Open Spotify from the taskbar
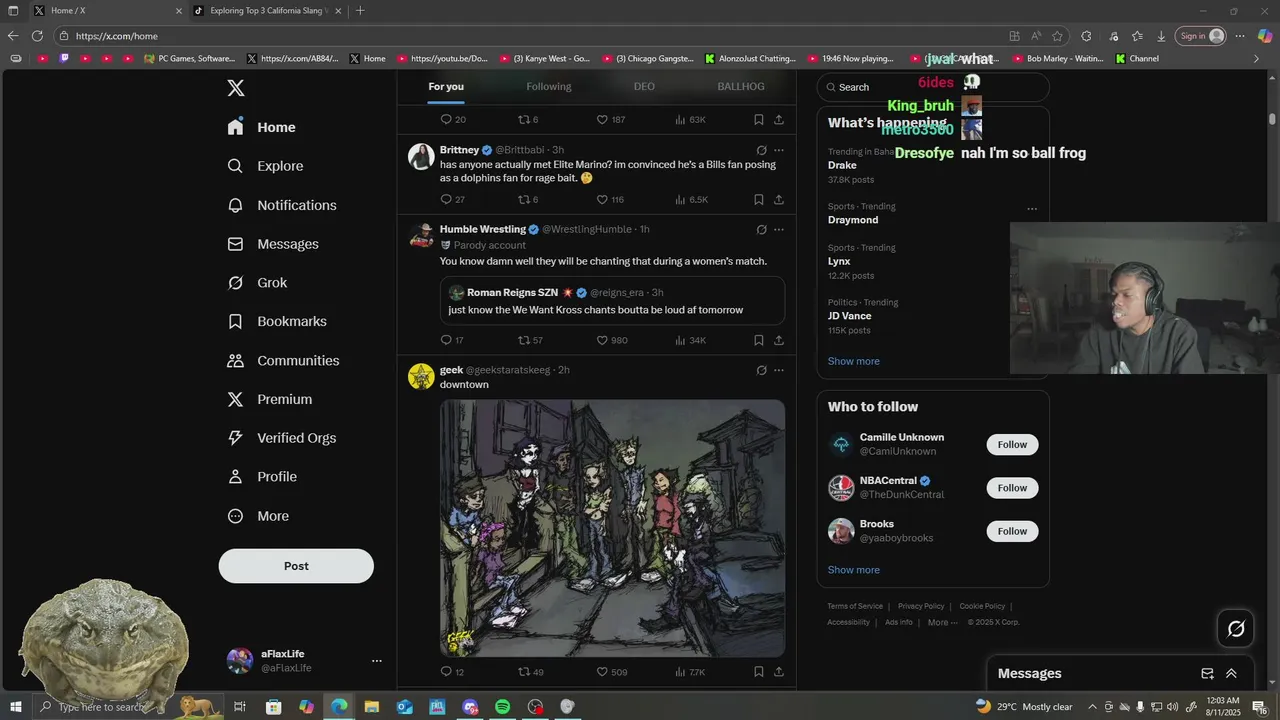This screenshot has width=1280, height=720. pyautogui.click(x=502, y=707)
